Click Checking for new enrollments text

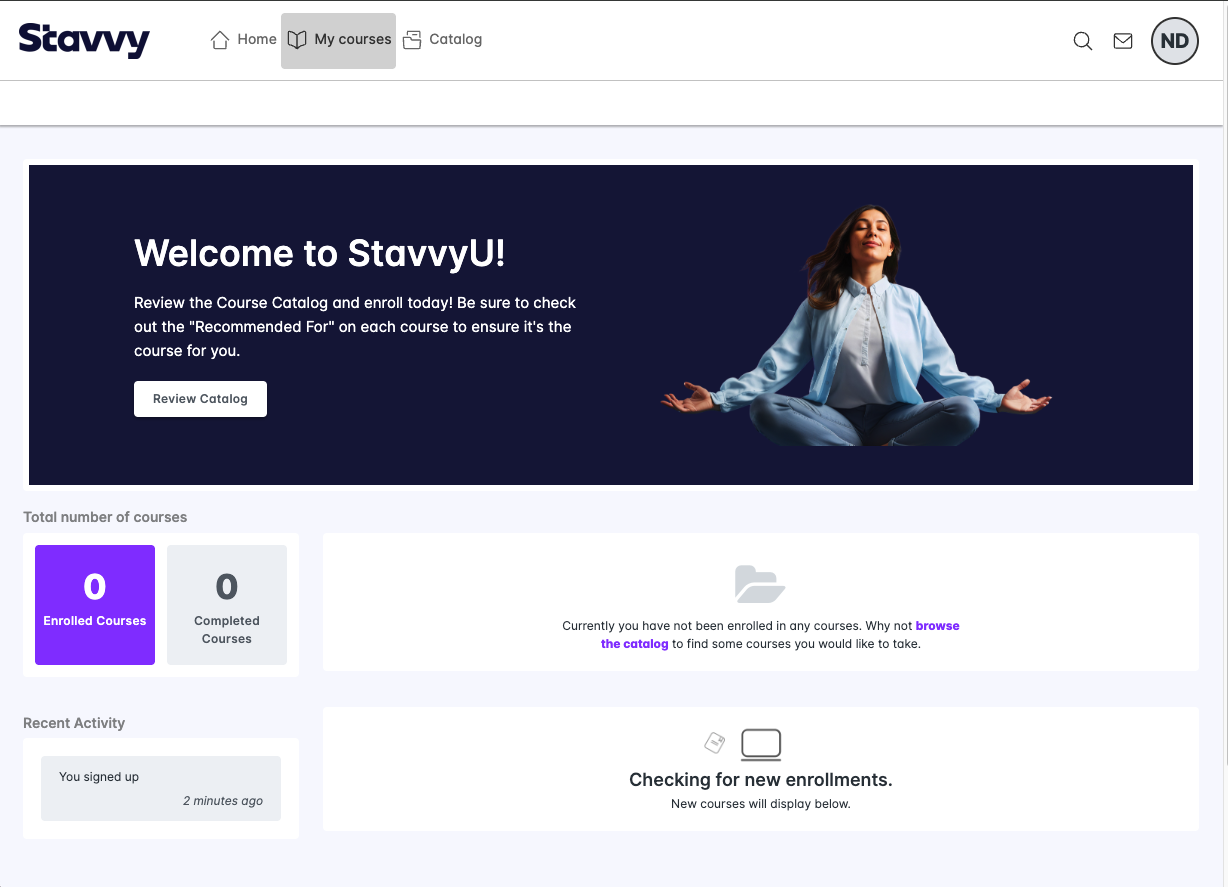[761, 779]
